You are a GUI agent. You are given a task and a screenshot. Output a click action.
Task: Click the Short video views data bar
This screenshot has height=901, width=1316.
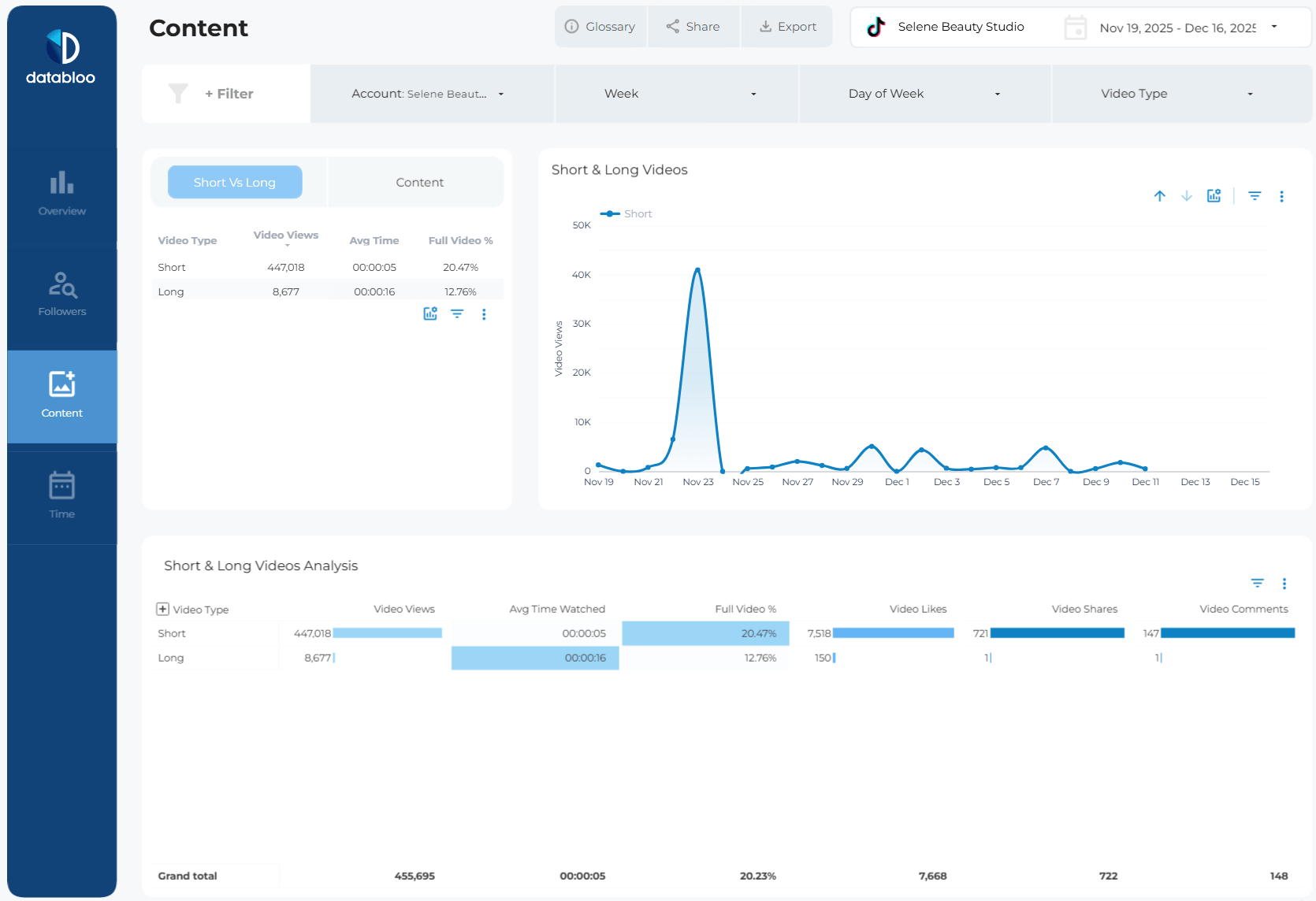(388, 632)
